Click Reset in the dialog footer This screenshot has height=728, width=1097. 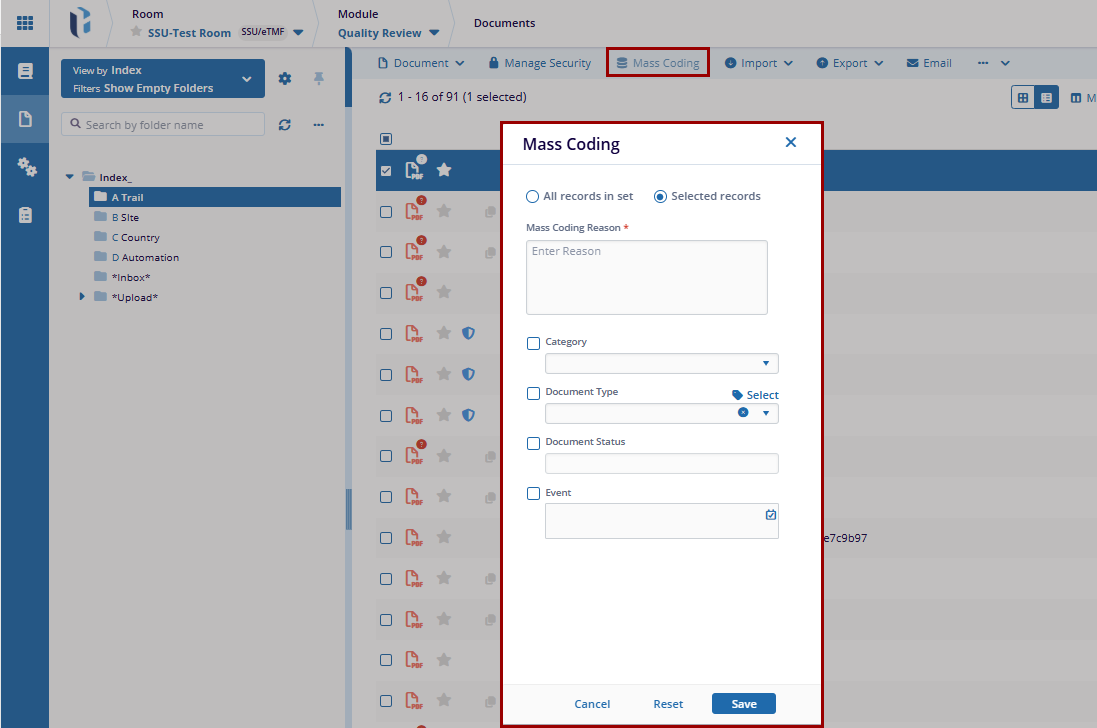tap(668, 704)
